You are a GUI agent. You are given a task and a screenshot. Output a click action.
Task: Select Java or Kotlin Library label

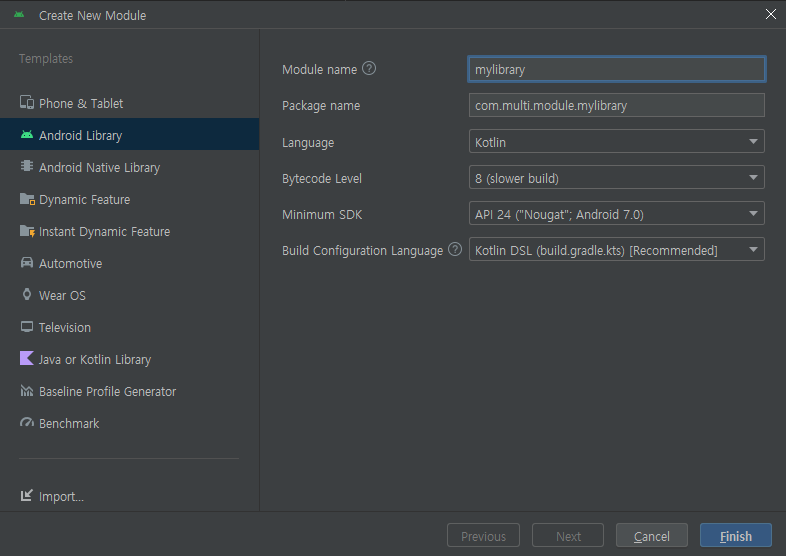pos(95,359)
